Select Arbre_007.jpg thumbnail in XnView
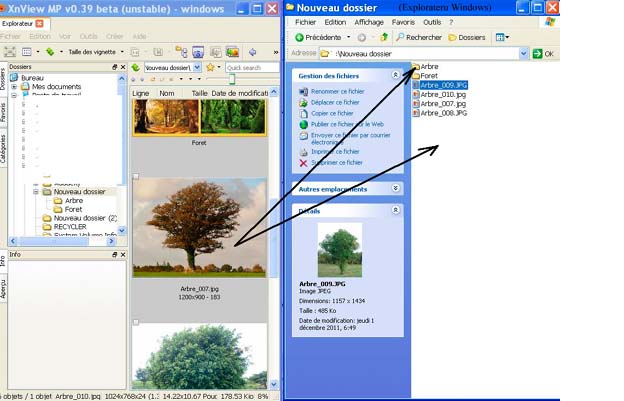The image size is (624, 401). click(199, 228)
